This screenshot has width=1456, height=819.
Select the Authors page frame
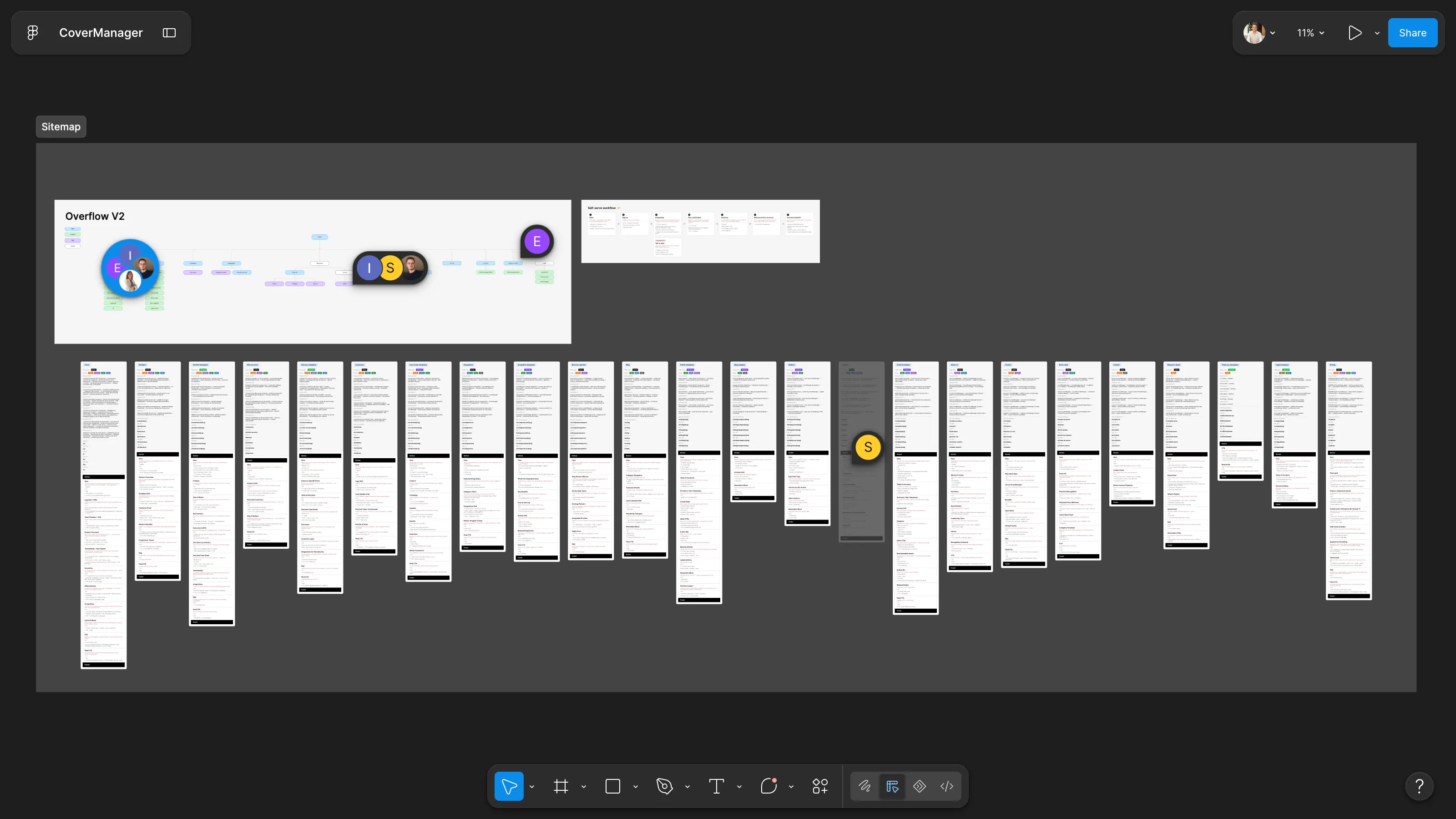pos(808,444)
